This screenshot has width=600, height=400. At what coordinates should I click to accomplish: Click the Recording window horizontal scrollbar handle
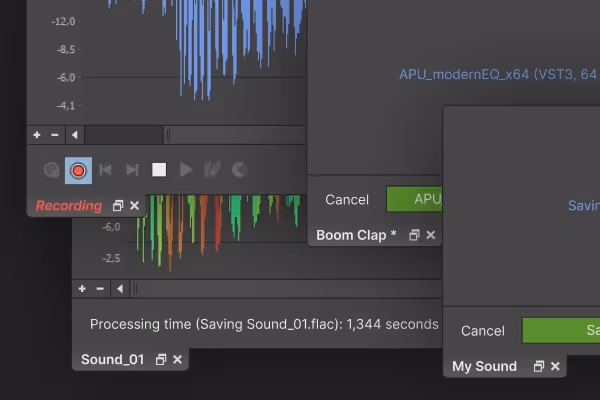(168, 135)
